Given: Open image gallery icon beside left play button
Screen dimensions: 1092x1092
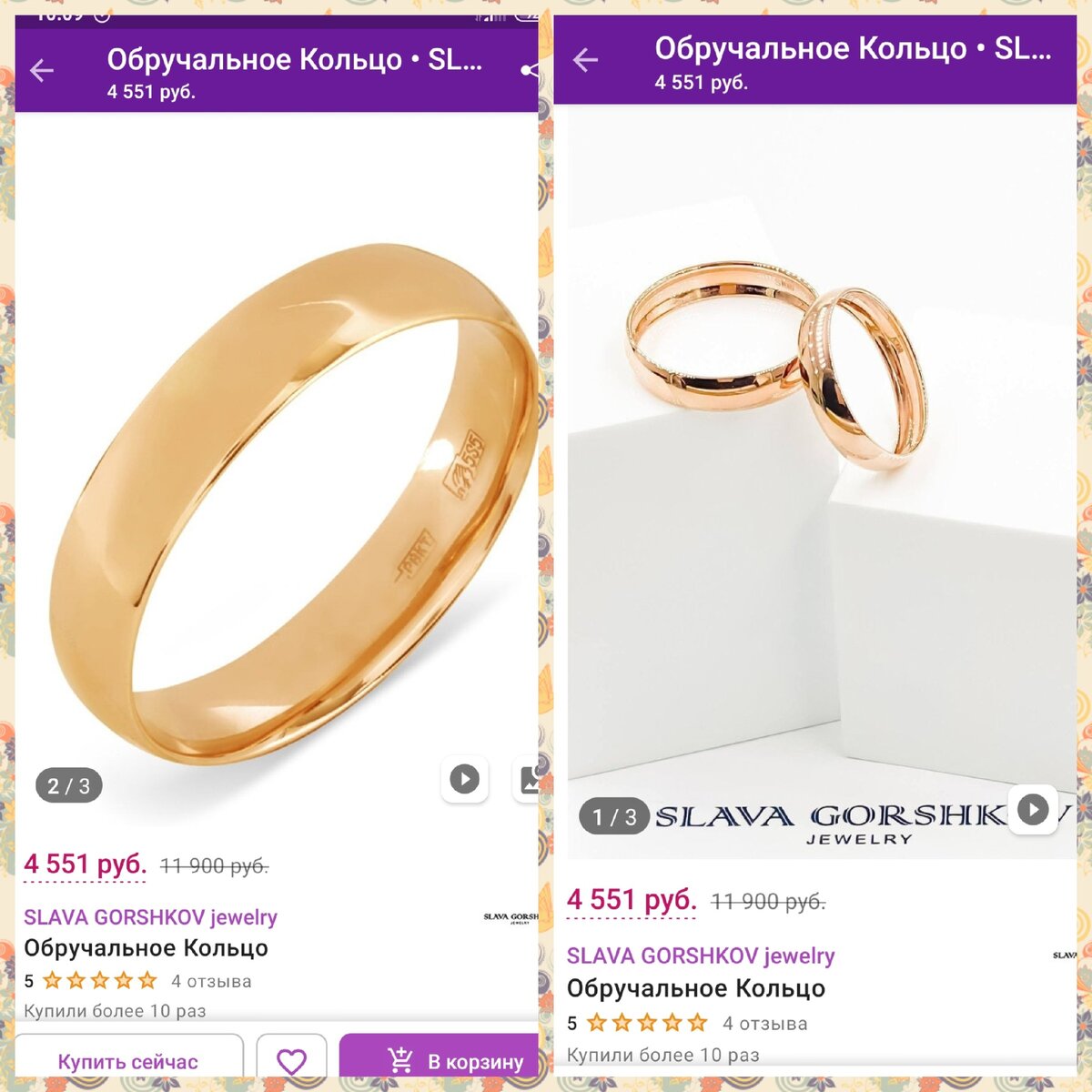Looking at the screenshot, I should tap(527, 779).
